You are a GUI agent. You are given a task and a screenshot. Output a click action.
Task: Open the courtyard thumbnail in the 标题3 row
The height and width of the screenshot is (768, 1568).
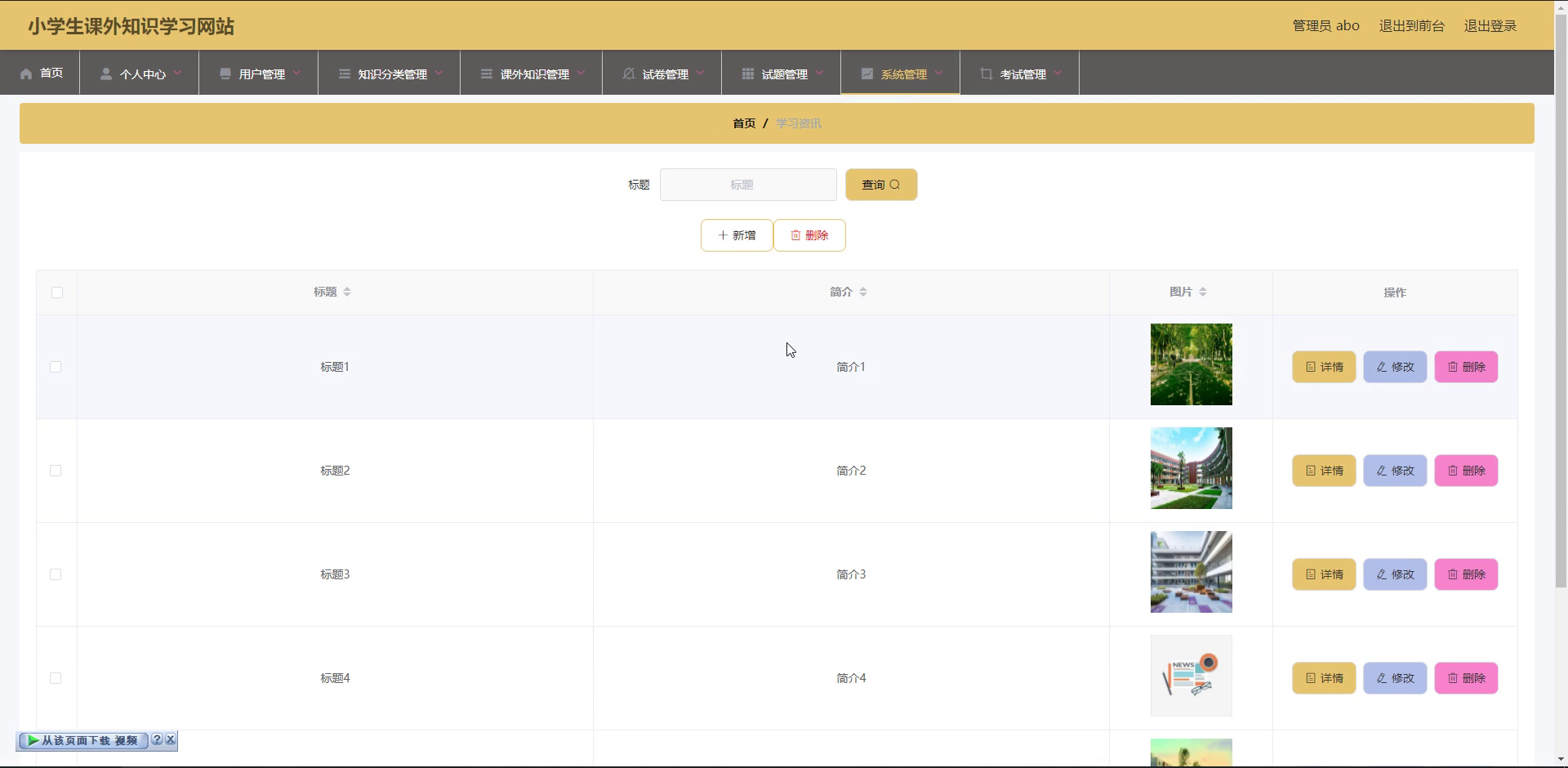point(1192,572)
